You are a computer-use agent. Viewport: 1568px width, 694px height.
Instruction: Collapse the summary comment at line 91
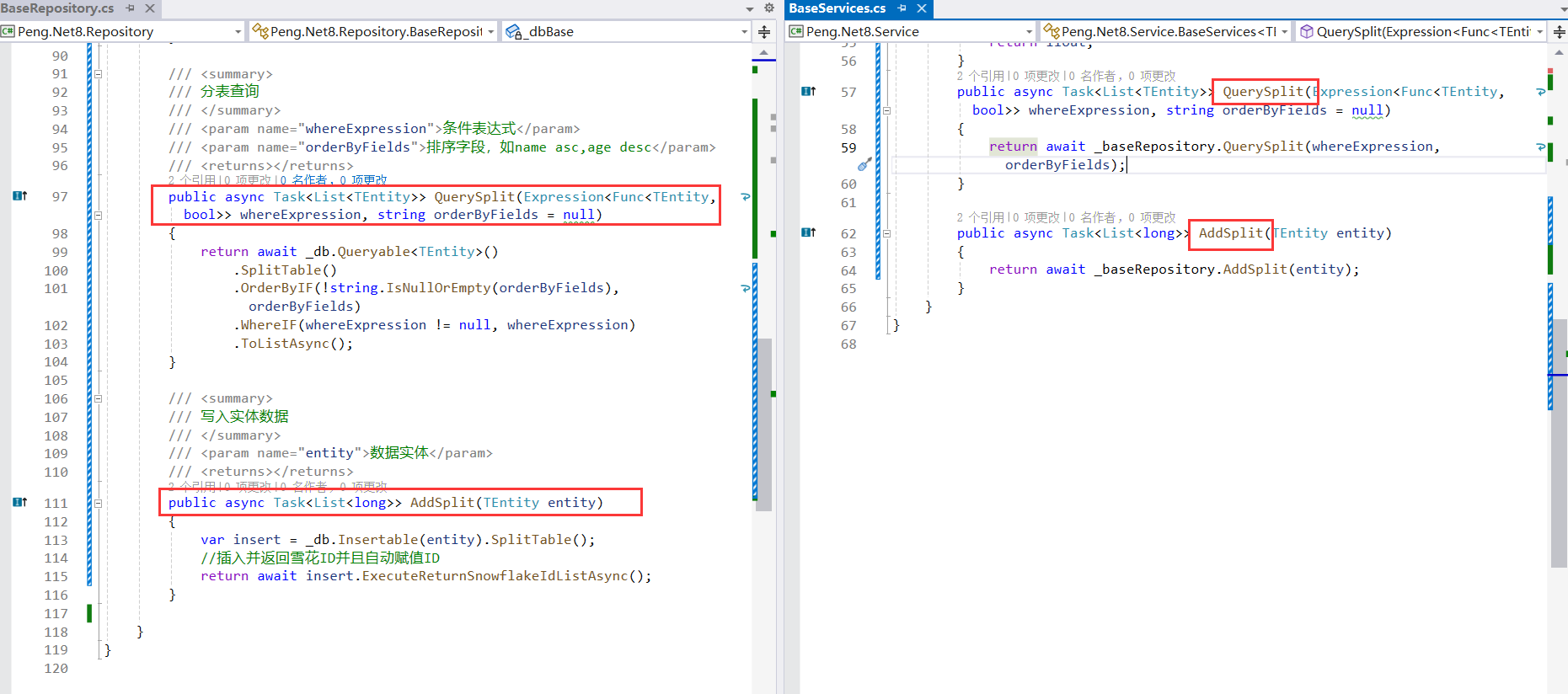(98, 74)
